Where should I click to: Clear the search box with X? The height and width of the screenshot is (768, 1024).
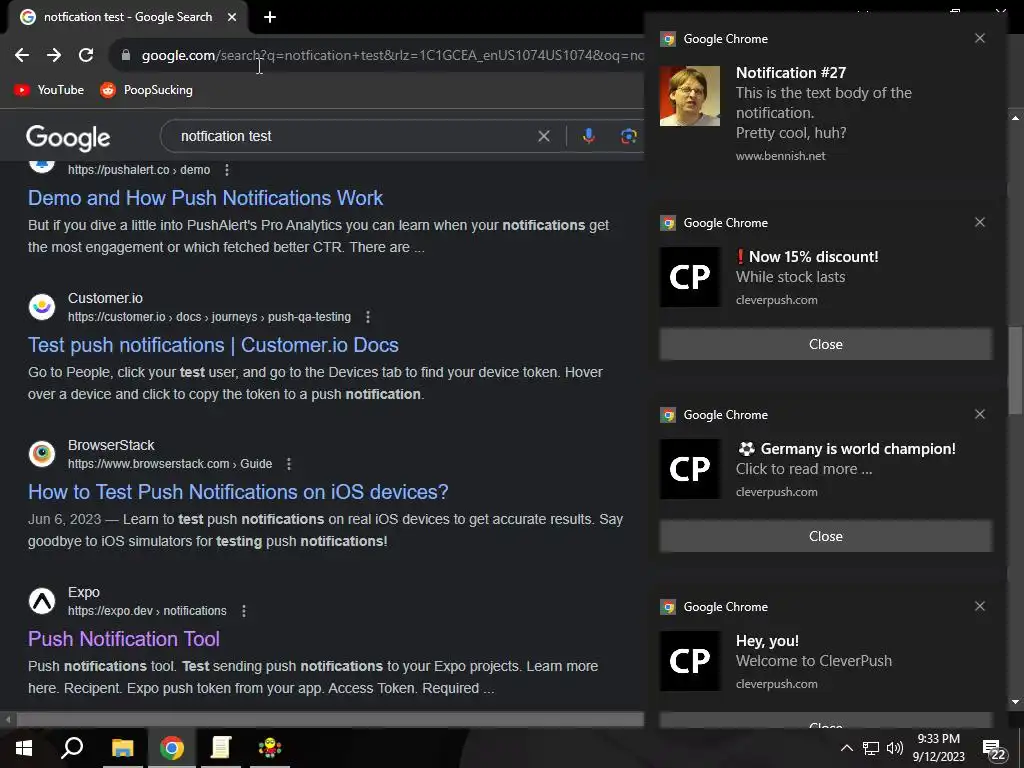(543, 136)
